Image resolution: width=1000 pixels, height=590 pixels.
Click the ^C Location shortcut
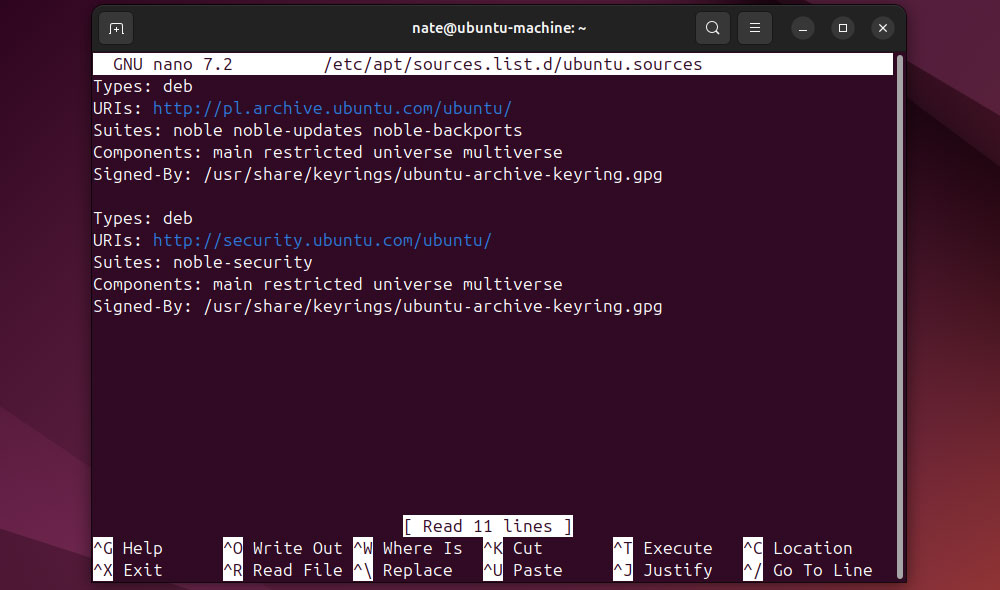(x=798, y=549)
